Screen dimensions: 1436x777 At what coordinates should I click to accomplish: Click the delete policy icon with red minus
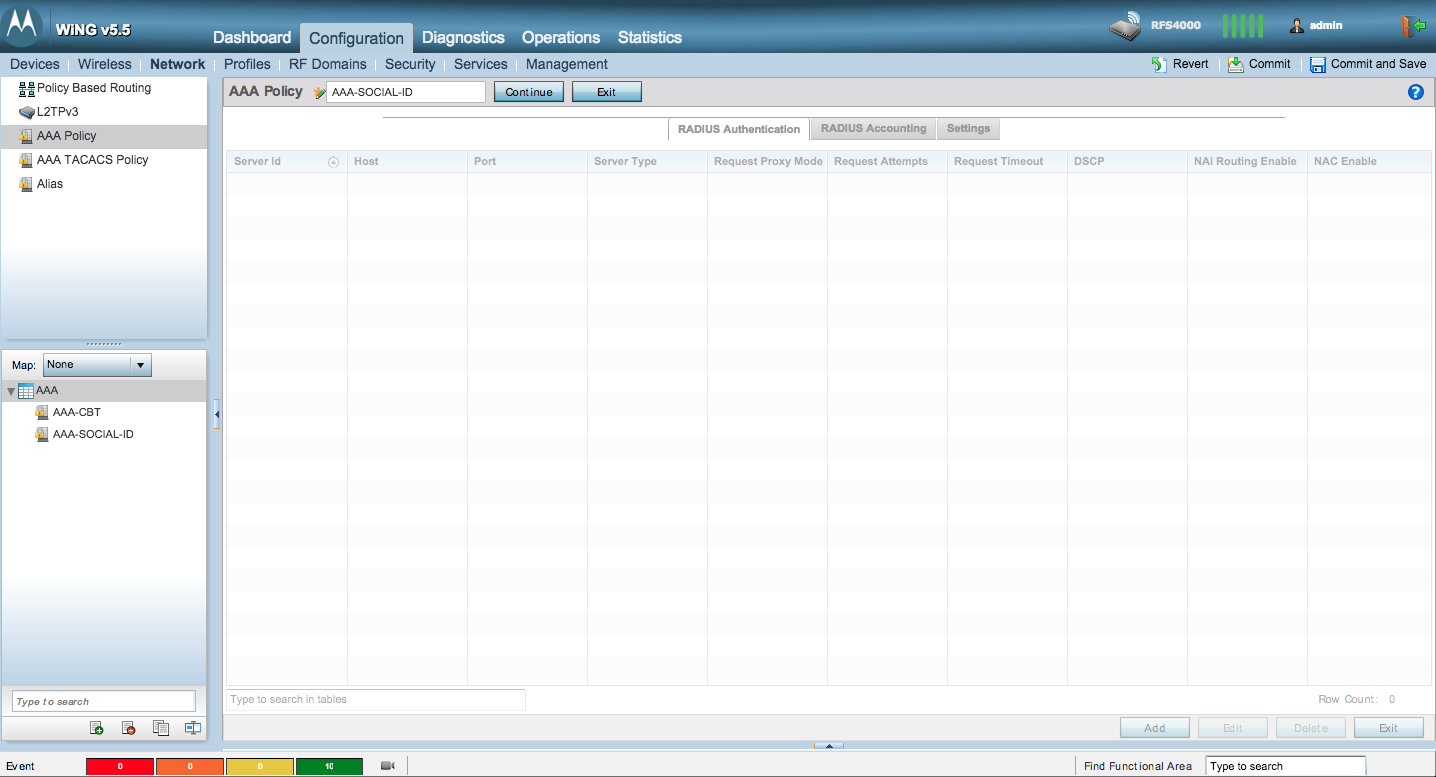click(x=129, y=728)
